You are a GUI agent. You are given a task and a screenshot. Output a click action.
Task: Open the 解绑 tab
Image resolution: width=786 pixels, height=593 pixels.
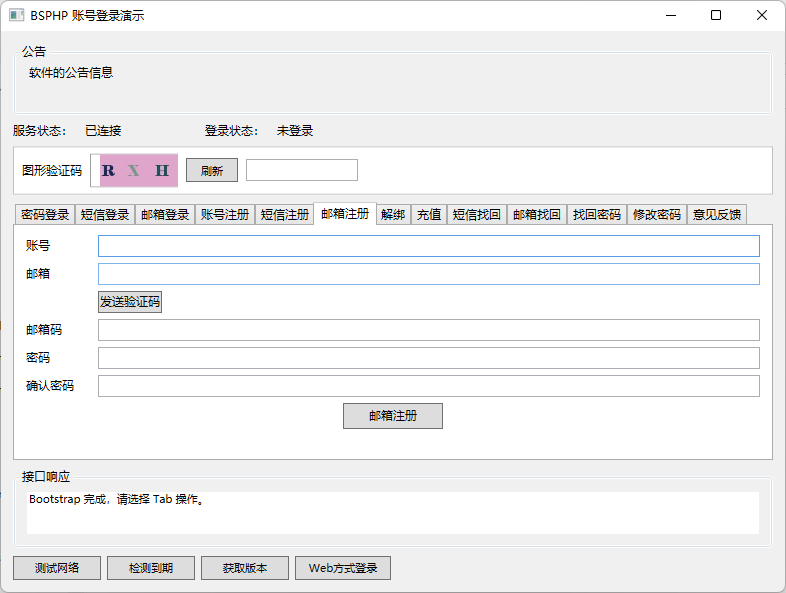point(393,215)
